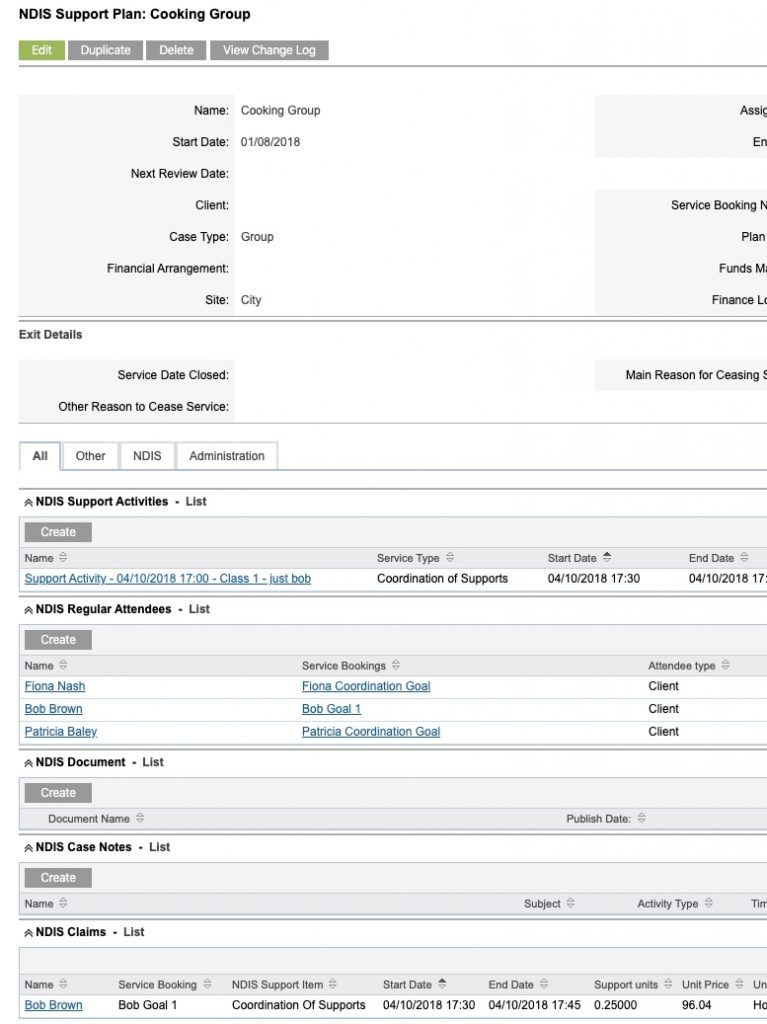The width and height of the screenshot is (767, 1024).
Task: Collapse the NDIS Support Activities section
Action: [x=28, y=502]
